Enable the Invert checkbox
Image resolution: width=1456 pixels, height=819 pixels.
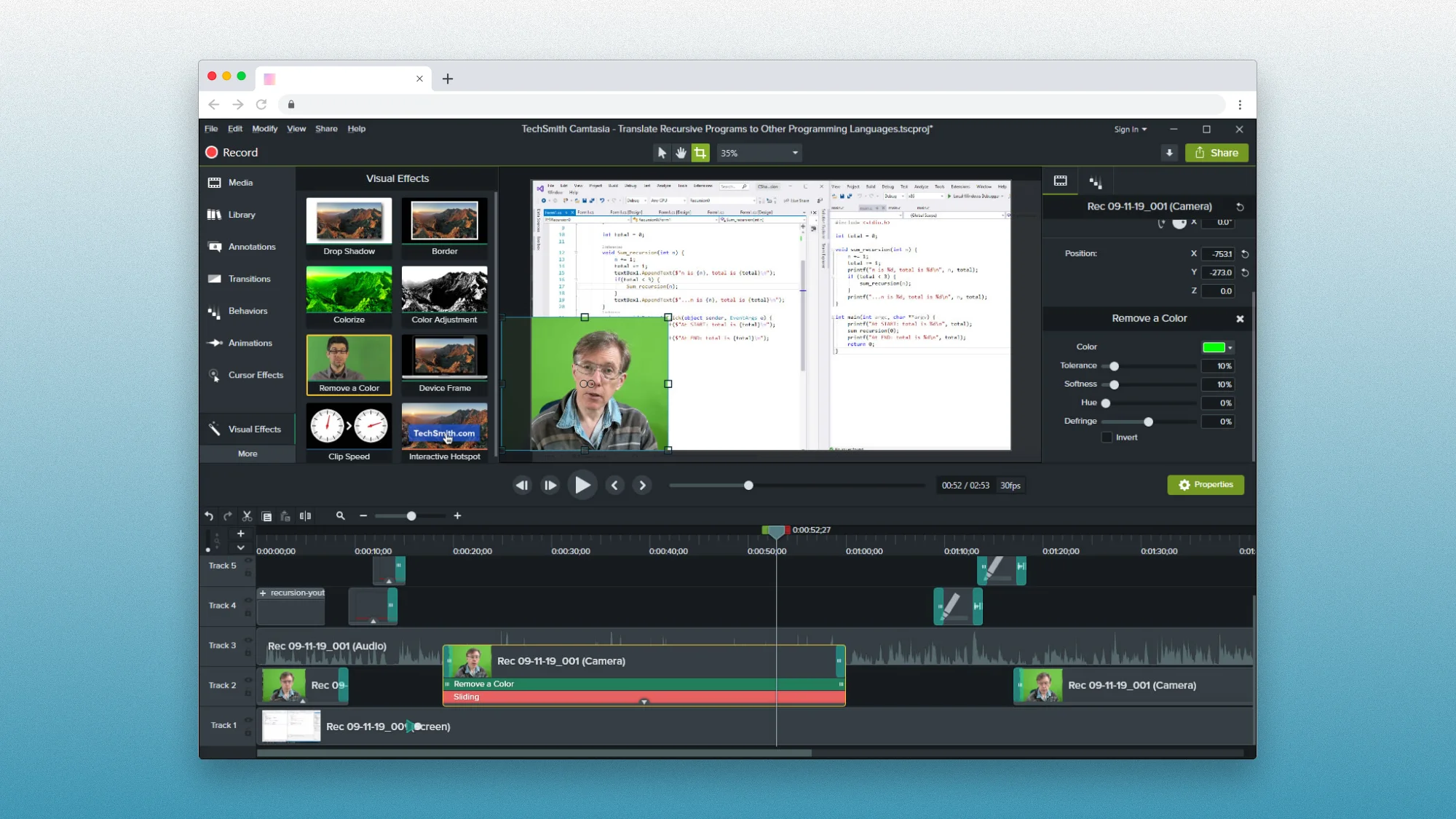pos(1107,438)
